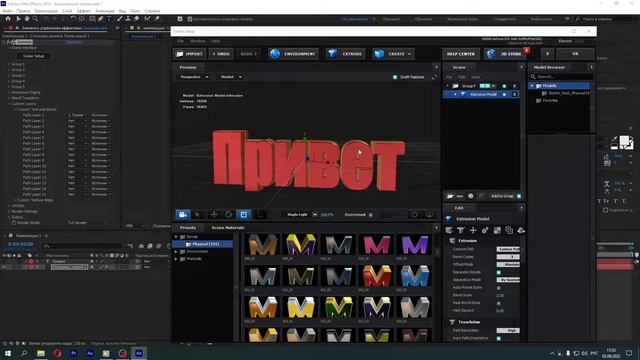Click the Scene Setup button in effect controls
Image resolution: width=640 pixels, height=360 pixels.
click(33, 56)
